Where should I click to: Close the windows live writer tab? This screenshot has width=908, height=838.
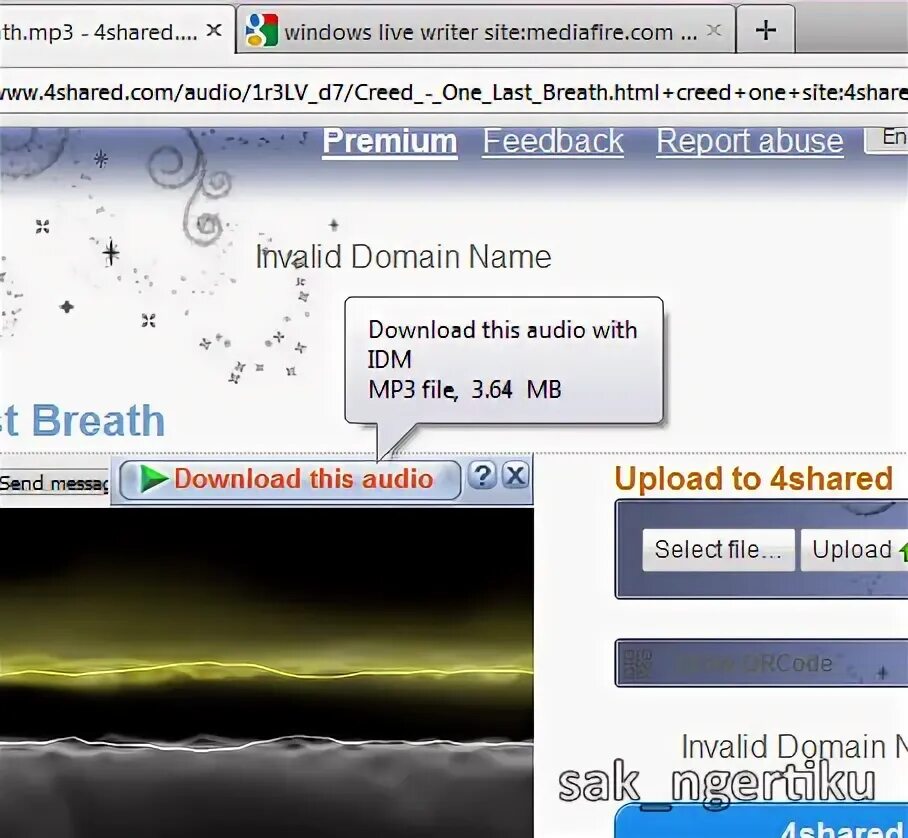pyautogui.click(x=715, y=30)
